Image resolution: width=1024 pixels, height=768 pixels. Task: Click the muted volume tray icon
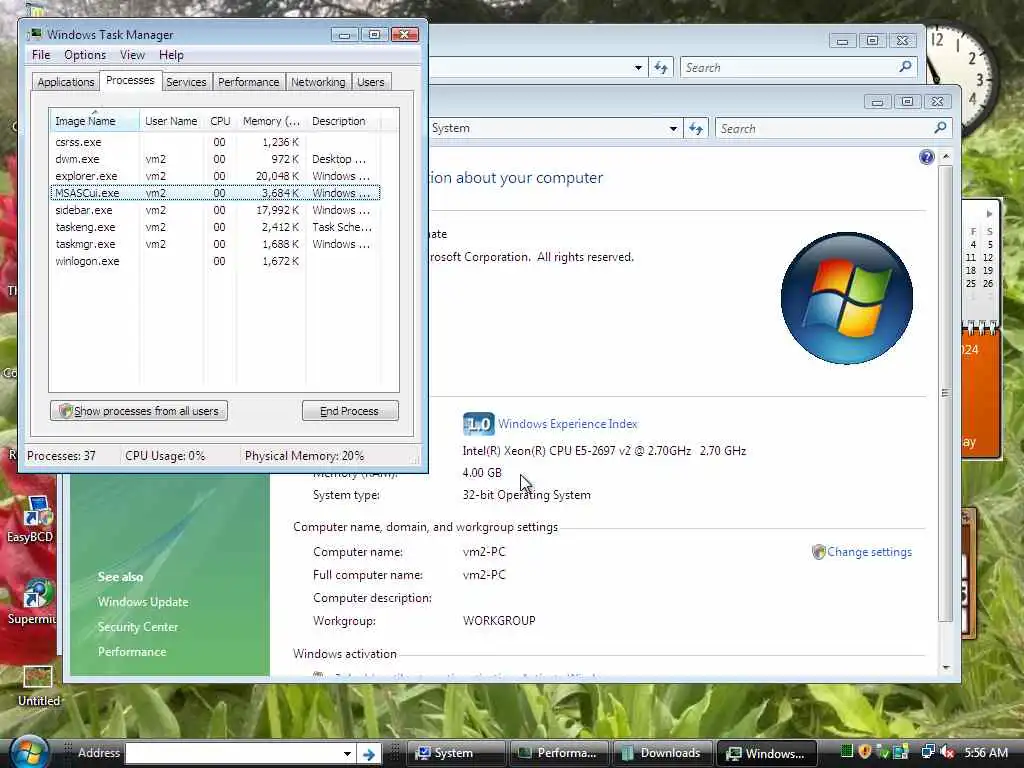coord(948,752)
